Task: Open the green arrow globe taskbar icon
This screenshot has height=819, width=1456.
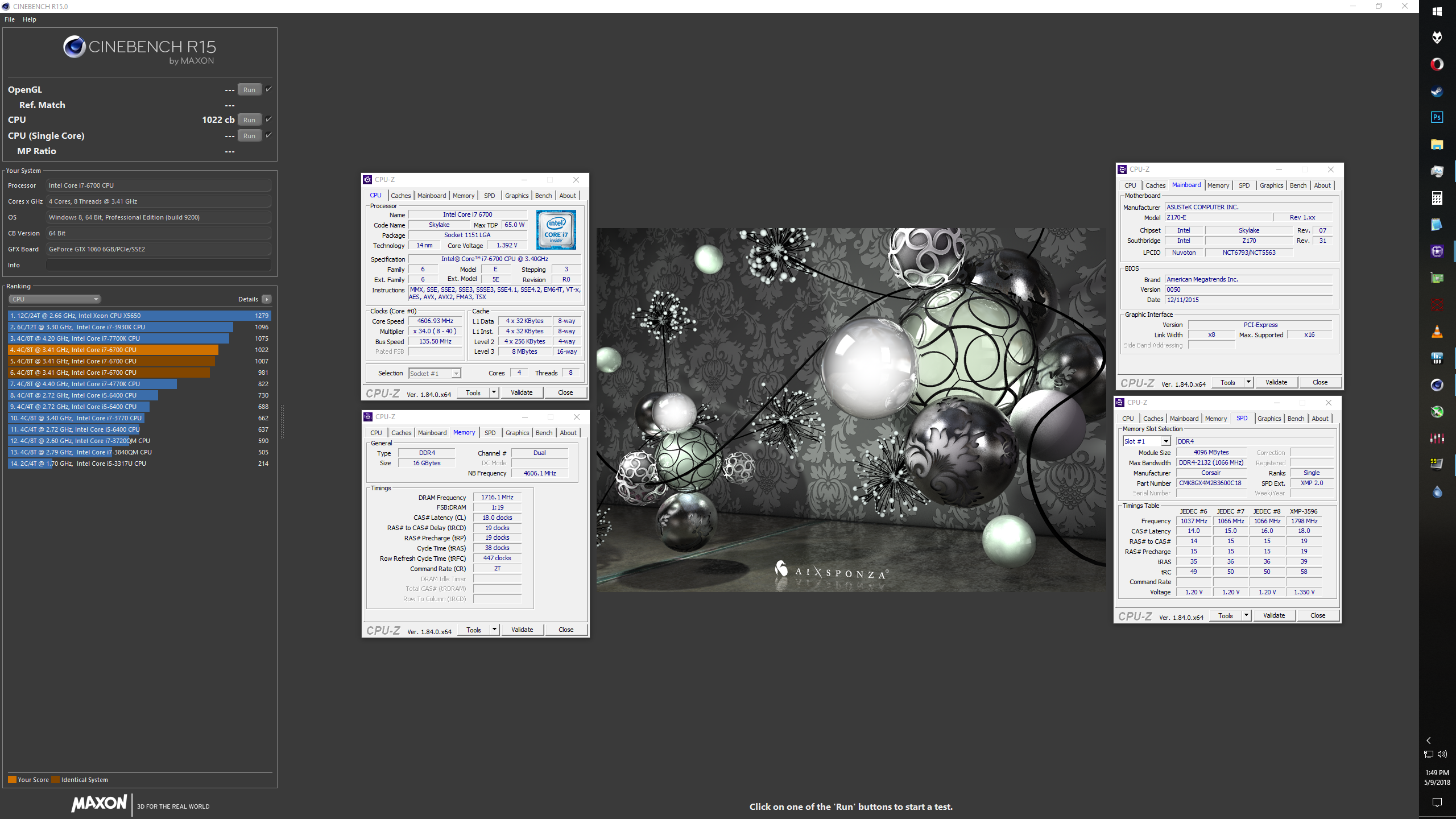Action: [x=1437, y=412]
